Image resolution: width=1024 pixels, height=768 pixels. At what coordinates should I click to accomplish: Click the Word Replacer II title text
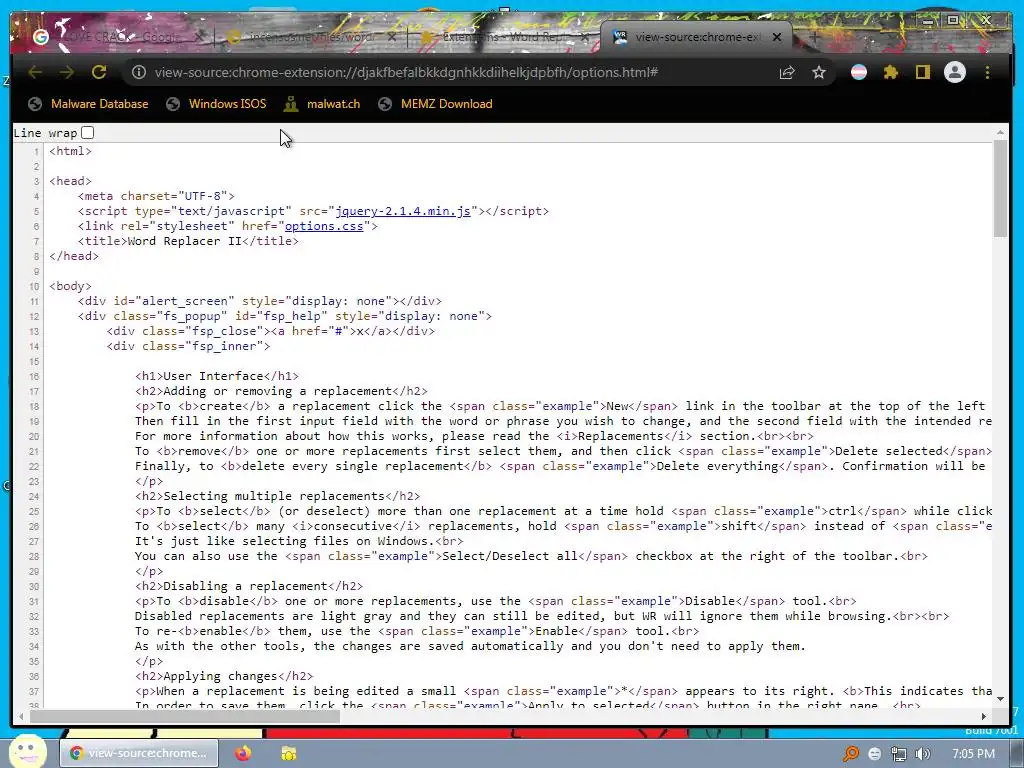185,241
